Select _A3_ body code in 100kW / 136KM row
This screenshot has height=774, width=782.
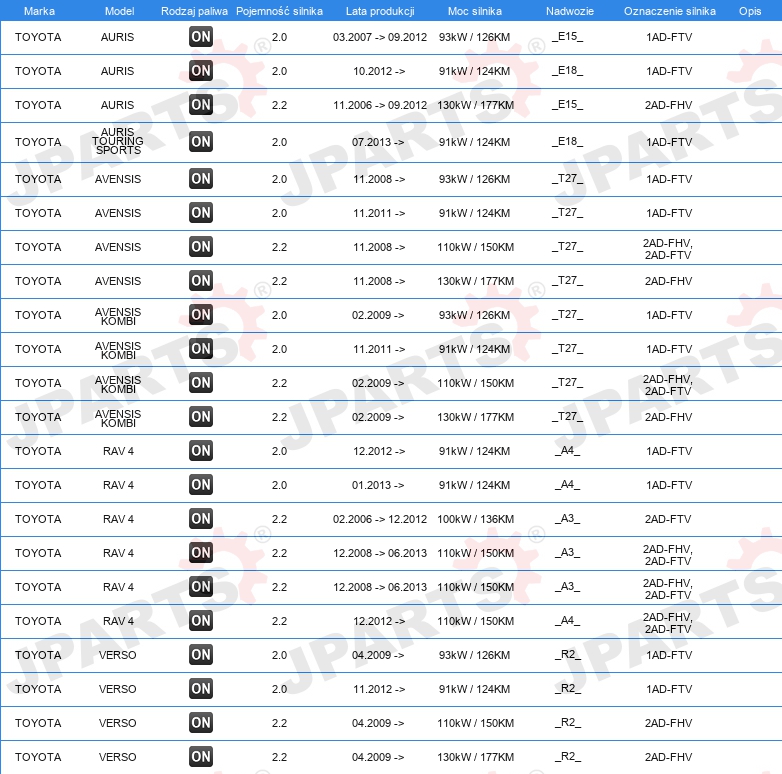(x=568, y=519)
